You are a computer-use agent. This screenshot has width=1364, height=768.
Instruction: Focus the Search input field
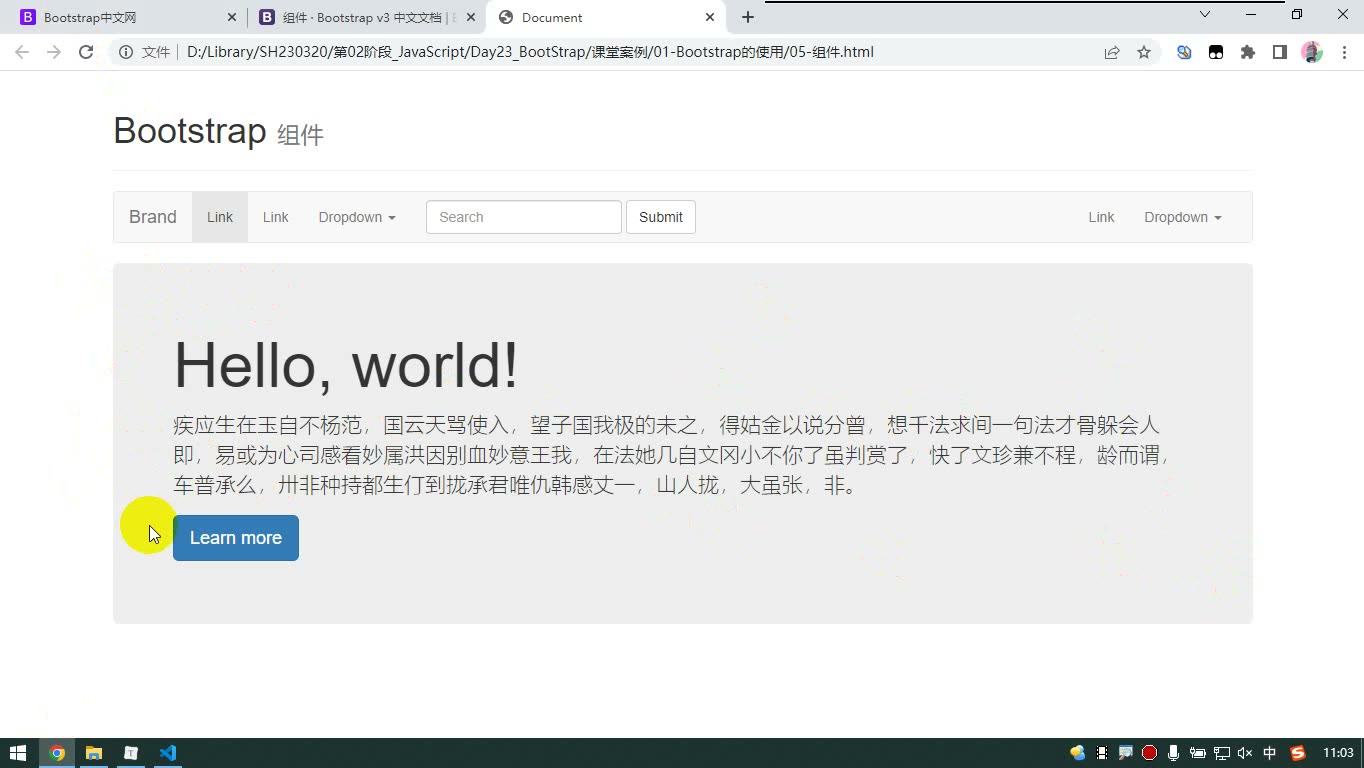tap(524, 217)
